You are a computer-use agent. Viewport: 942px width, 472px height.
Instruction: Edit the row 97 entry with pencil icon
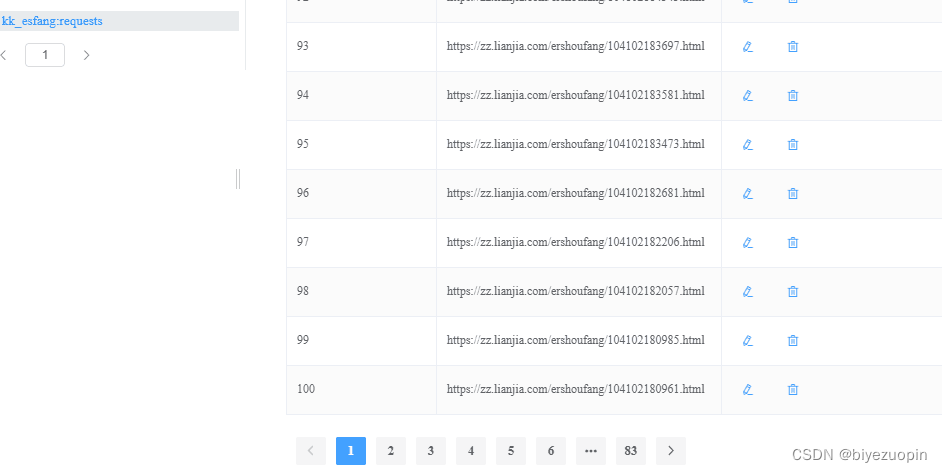click(x=747, y=243)
